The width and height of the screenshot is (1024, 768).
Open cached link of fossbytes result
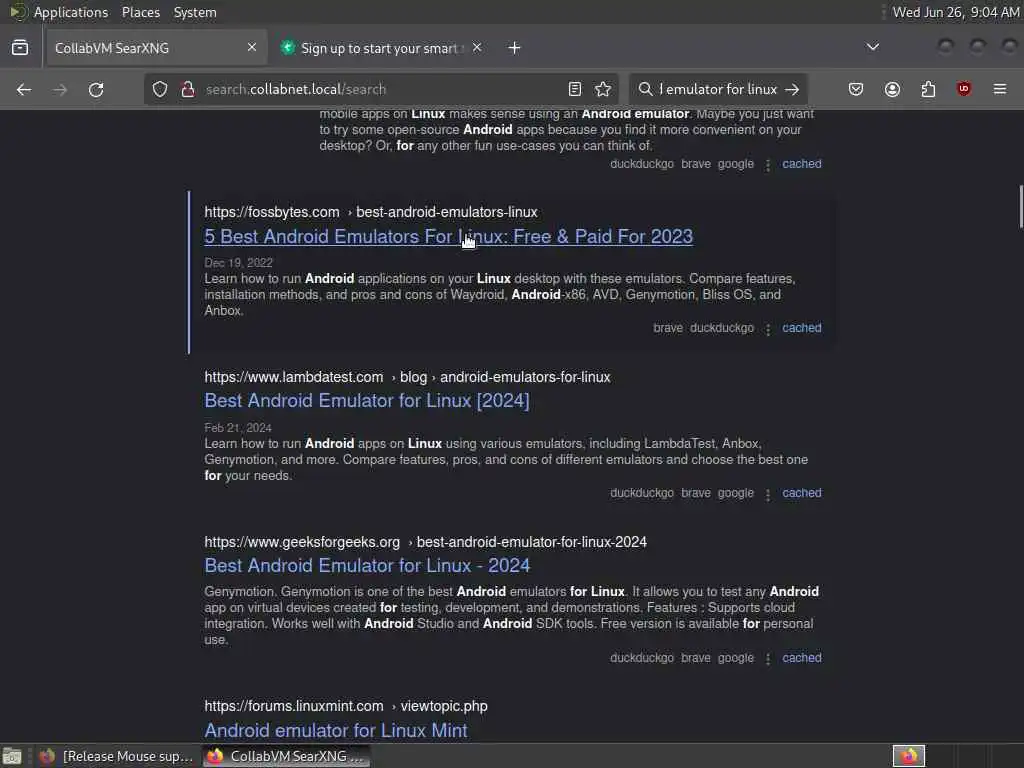pyautogui.click(x=801, y=328)
